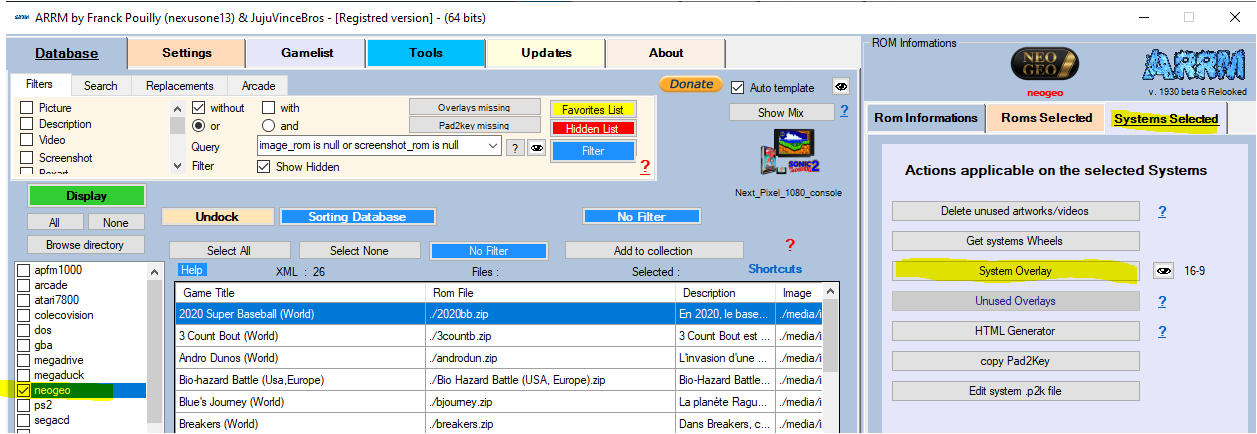
Task: Open the blue help link beside Show Mix
Action: (844, 112)
